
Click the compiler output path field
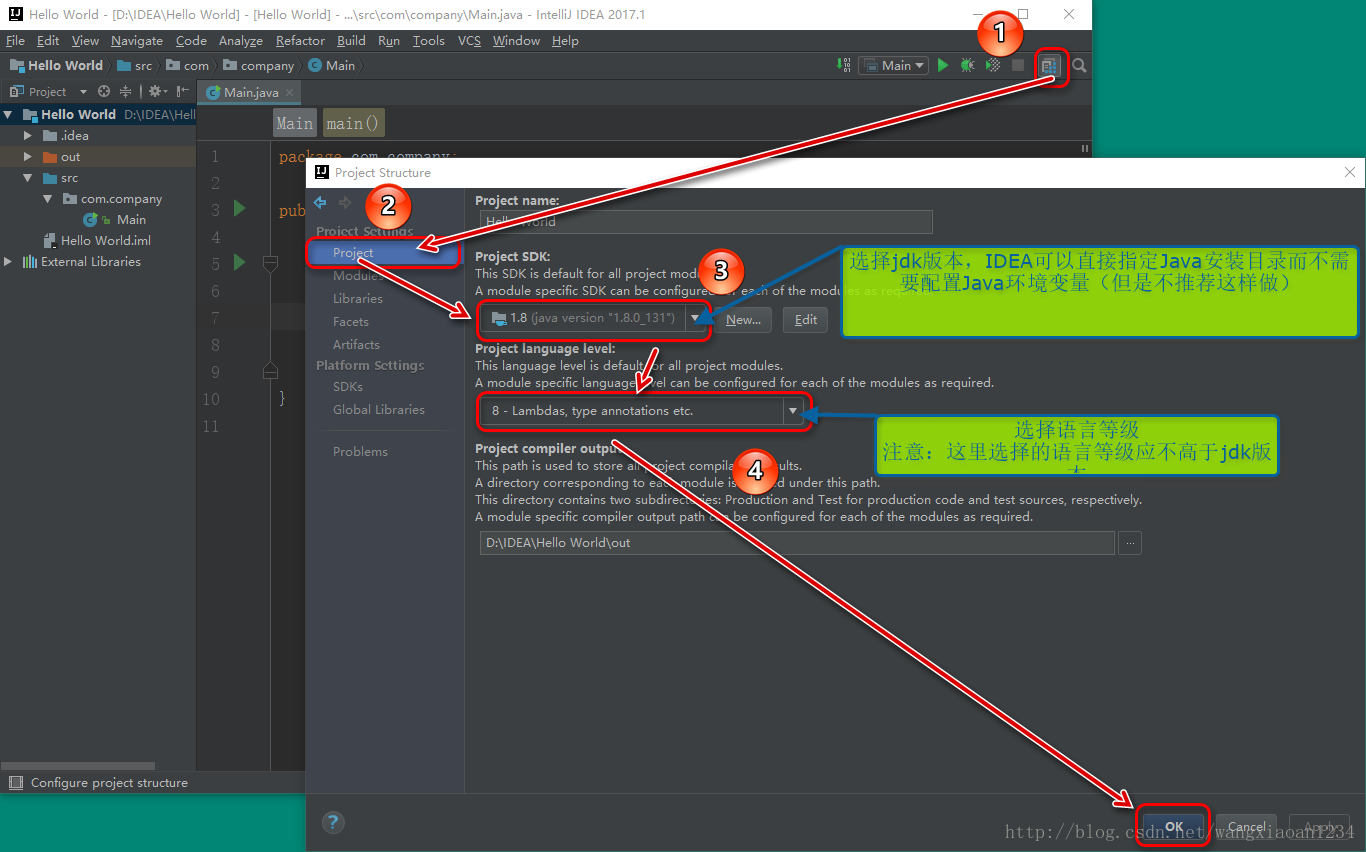797,543
